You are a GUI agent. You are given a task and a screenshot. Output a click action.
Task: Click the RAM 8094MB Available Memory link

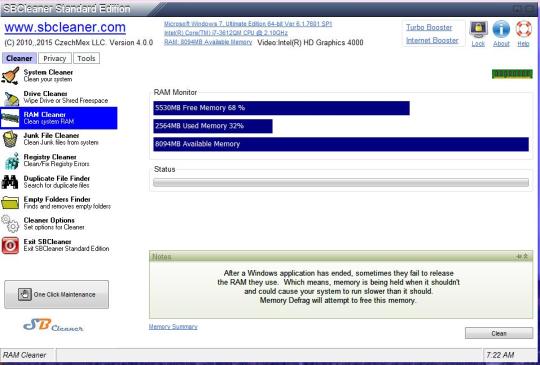pos(208,42)
